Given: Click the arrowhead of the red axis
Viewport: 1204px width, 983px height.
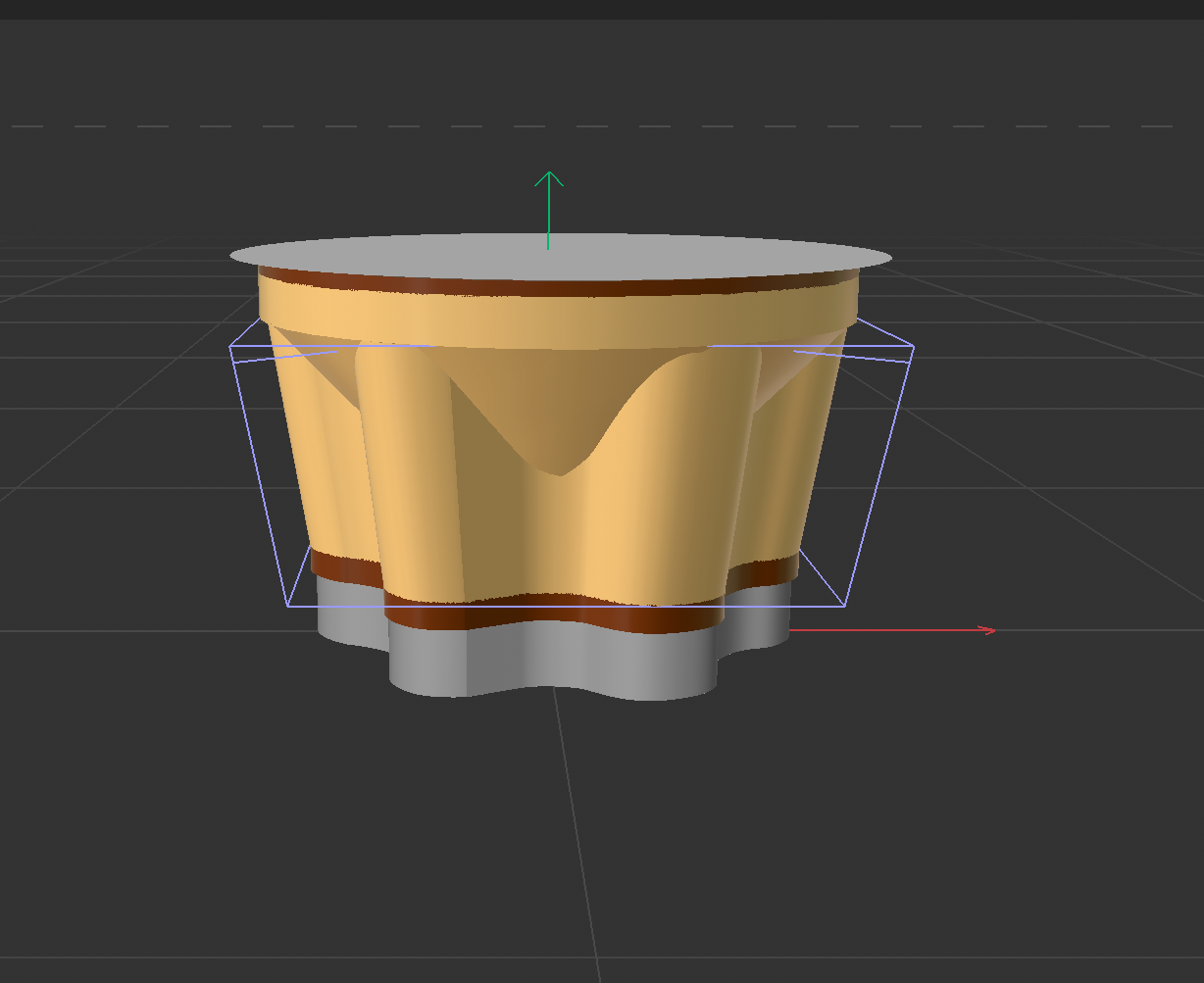Looking at the screenshot, I should pyautogui.click(x=985, y=630).
